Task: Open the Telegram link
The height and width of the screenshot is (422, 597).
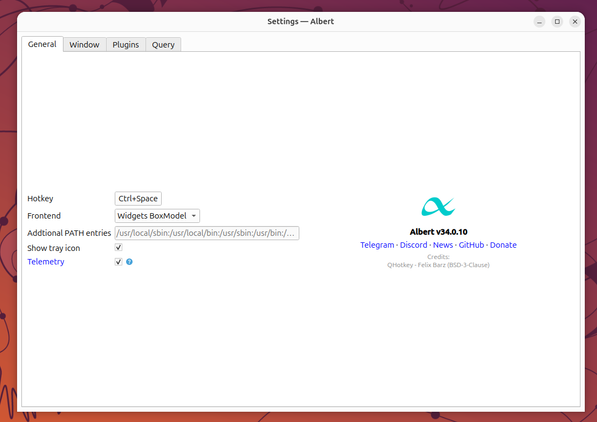Action: tap(377, 245)
